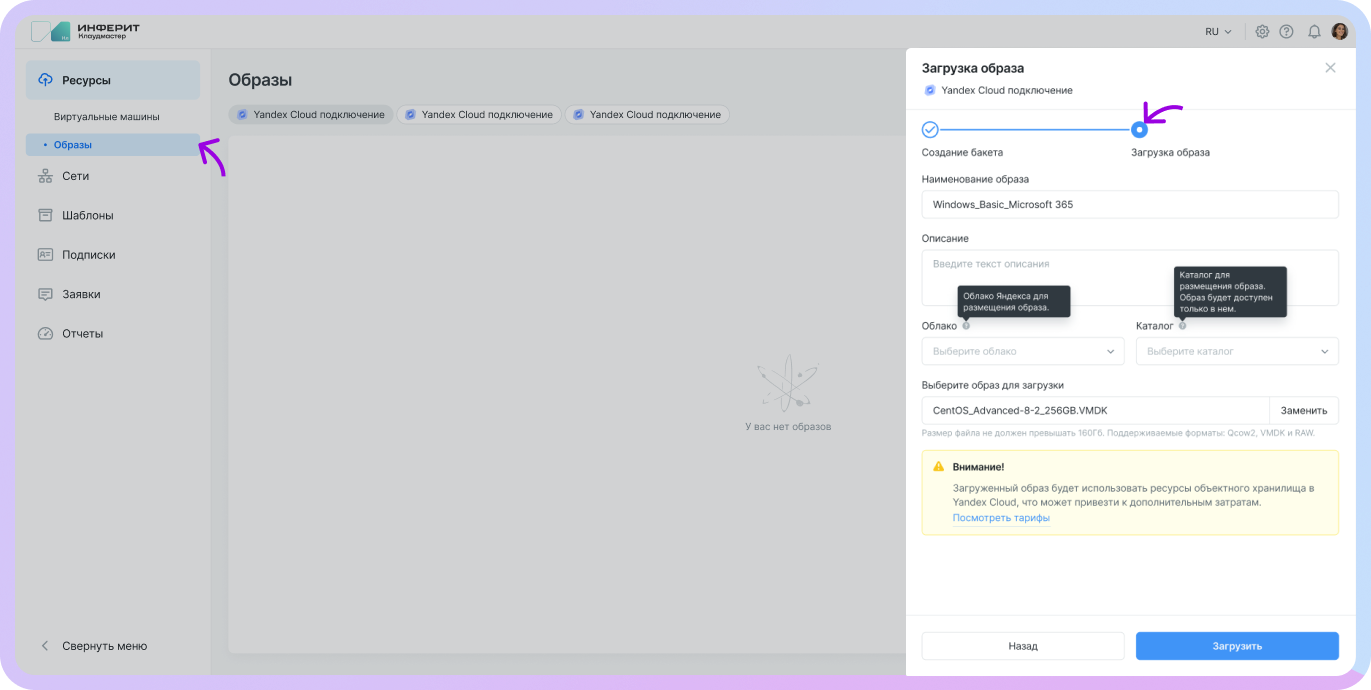Close the Загрузка образа panel
The image size is (1371, 690).
[1330, 68]
